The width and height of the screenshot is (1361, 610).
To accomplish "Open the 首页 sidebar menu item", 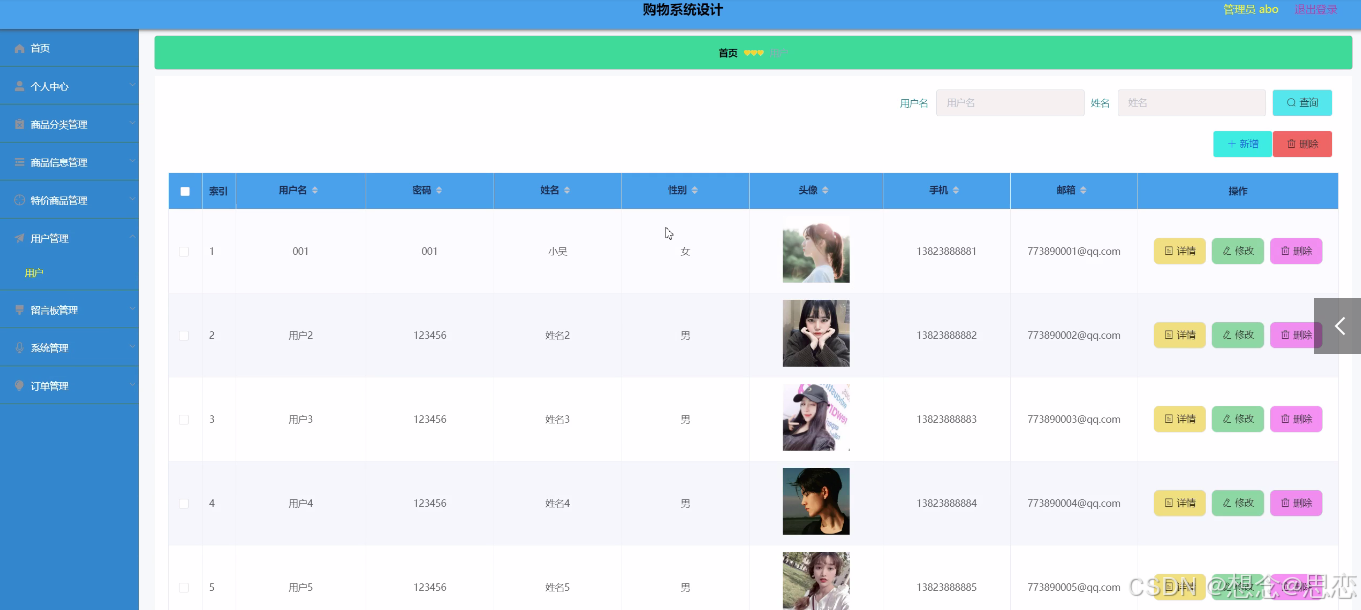I will click(69, 48).
